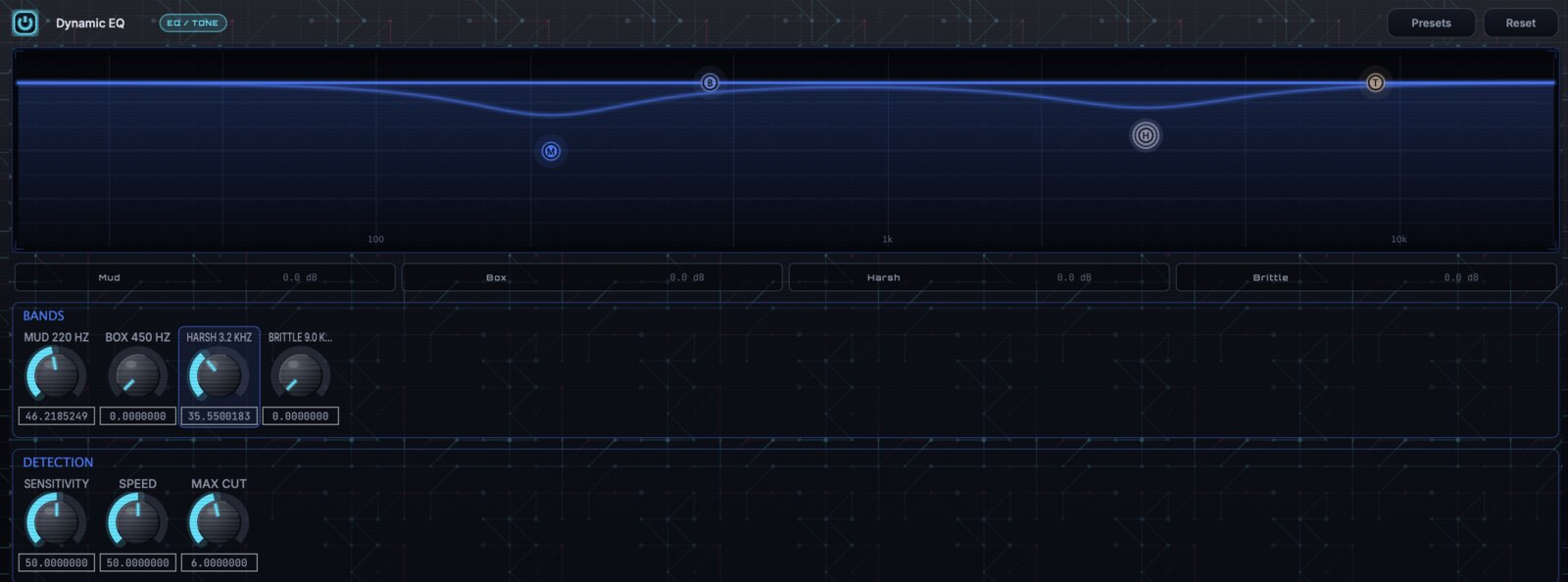Click the Harsh gain reduction meter
1568x582 pixels.
click(x=979, y=277)
